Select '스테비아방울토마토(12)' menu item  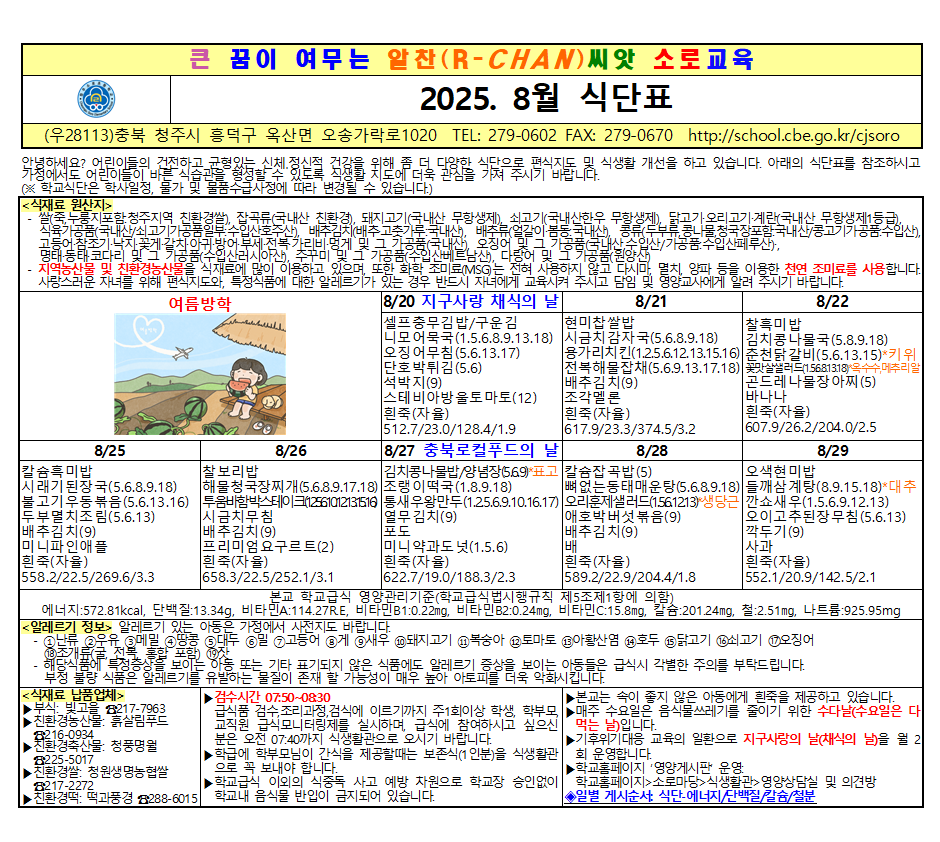pyautogui.click(x=460, y=397)
